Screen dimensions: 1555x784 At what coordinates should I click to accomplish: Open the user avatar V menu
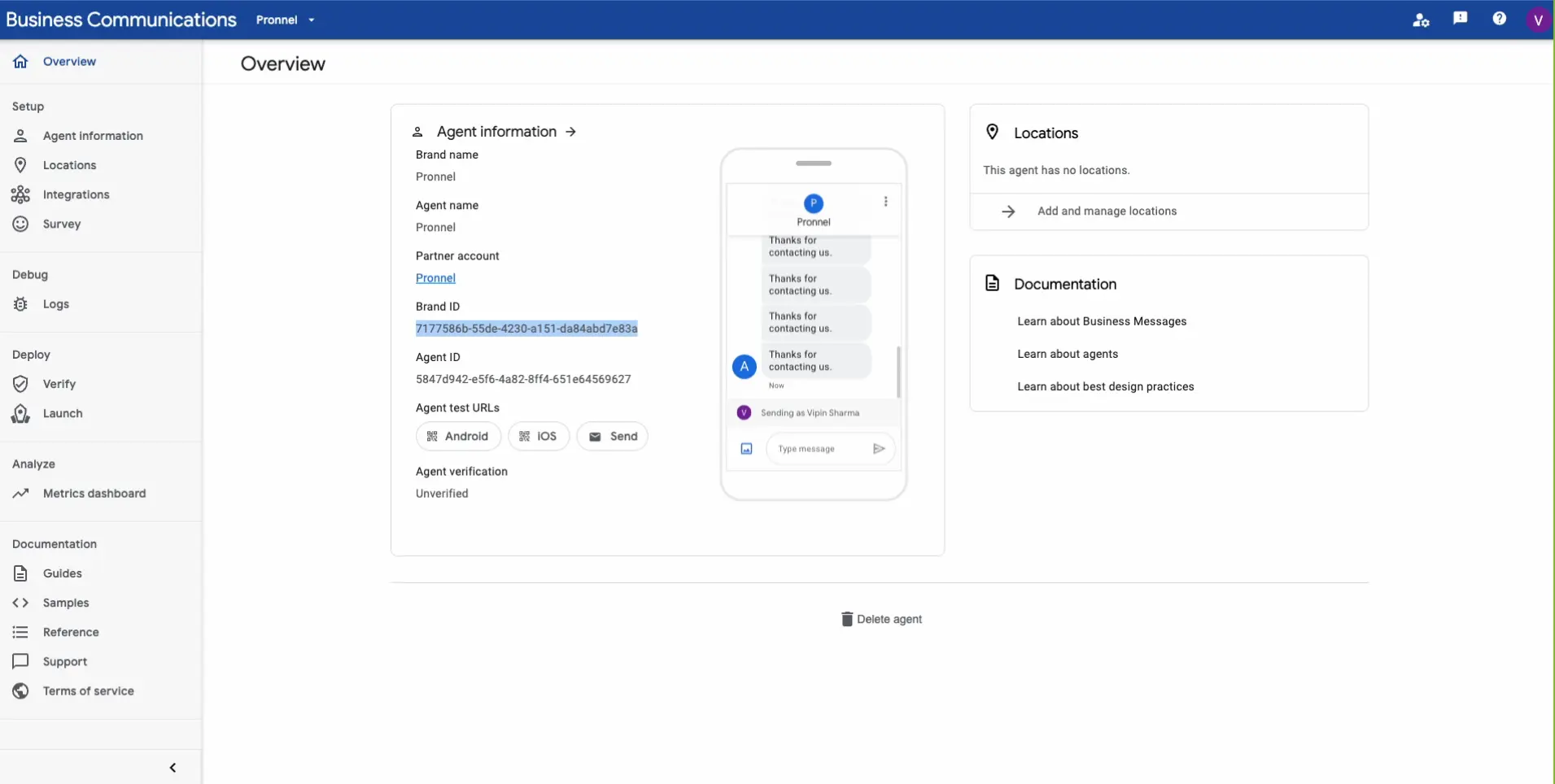coord(1537,20)
